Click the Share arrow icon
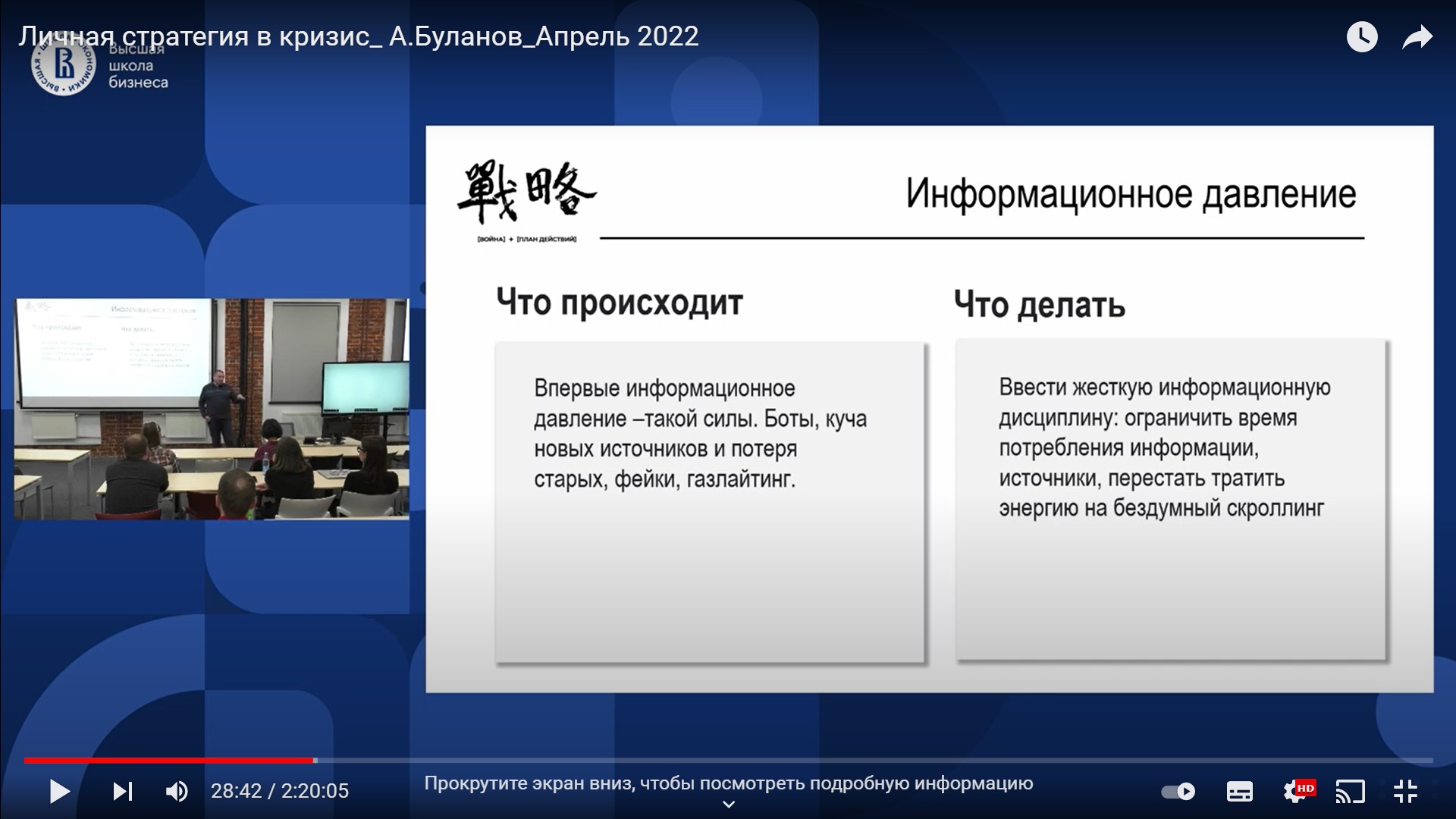This screenshot has height=819, width=1456. click(1416, 37)
